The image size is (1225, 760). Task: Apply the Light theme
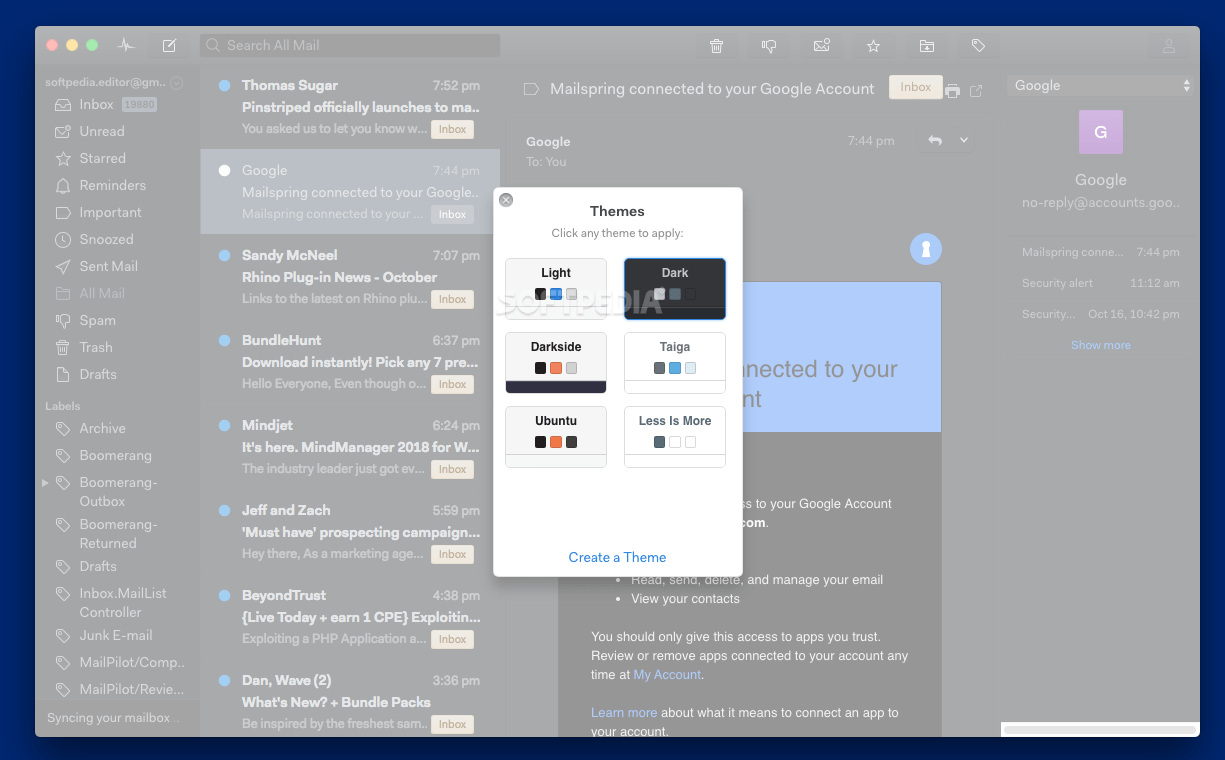tap(556, 289)
